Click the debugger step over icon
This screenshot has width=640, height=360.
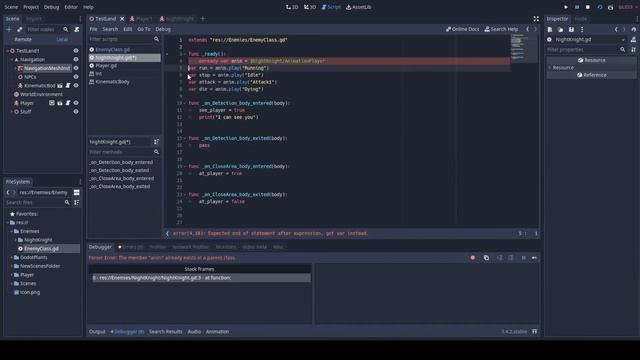point(511,258)
